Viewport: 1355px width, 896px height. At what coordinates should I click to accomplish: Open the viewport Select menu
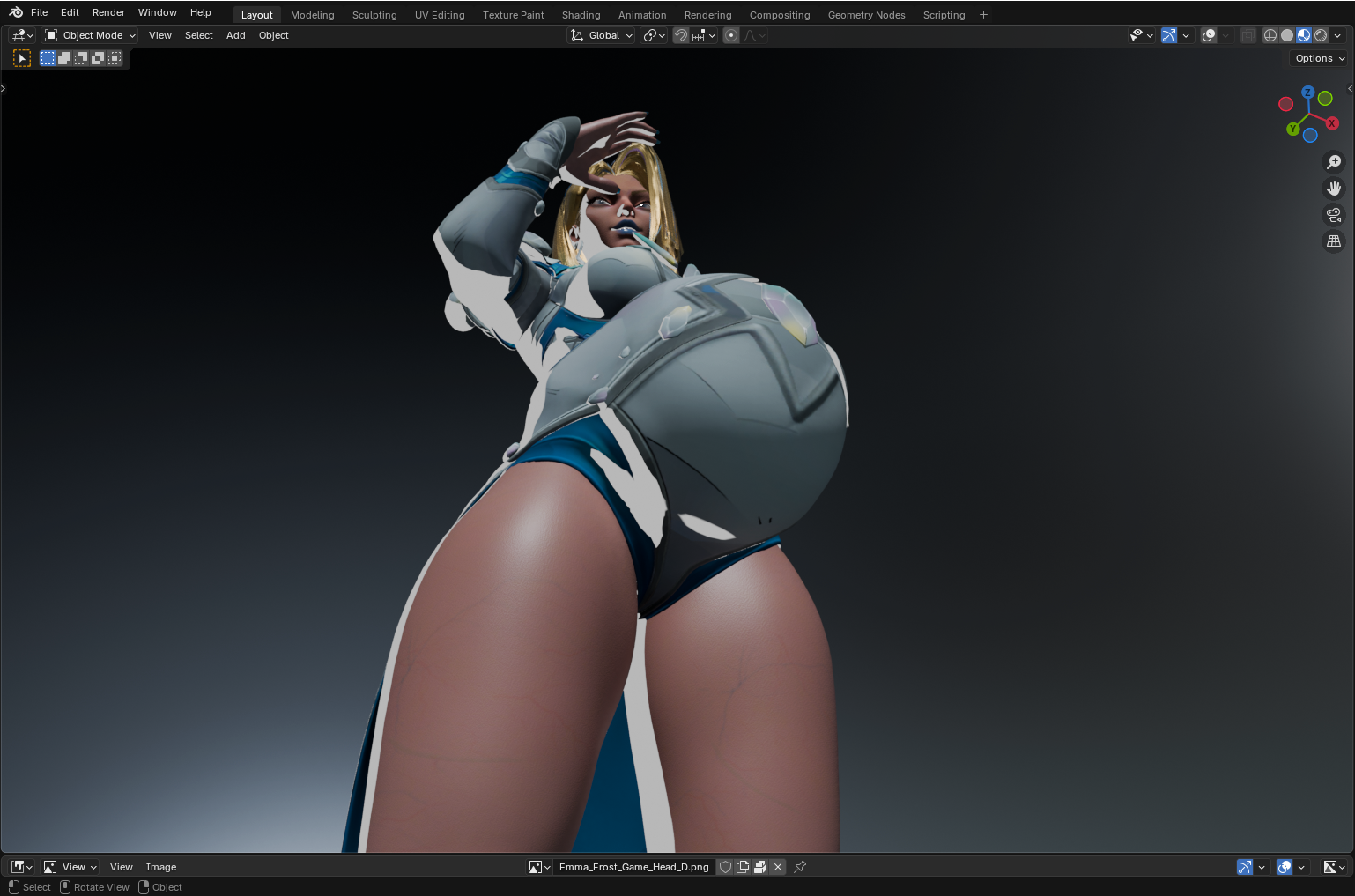tap(199, 35)
